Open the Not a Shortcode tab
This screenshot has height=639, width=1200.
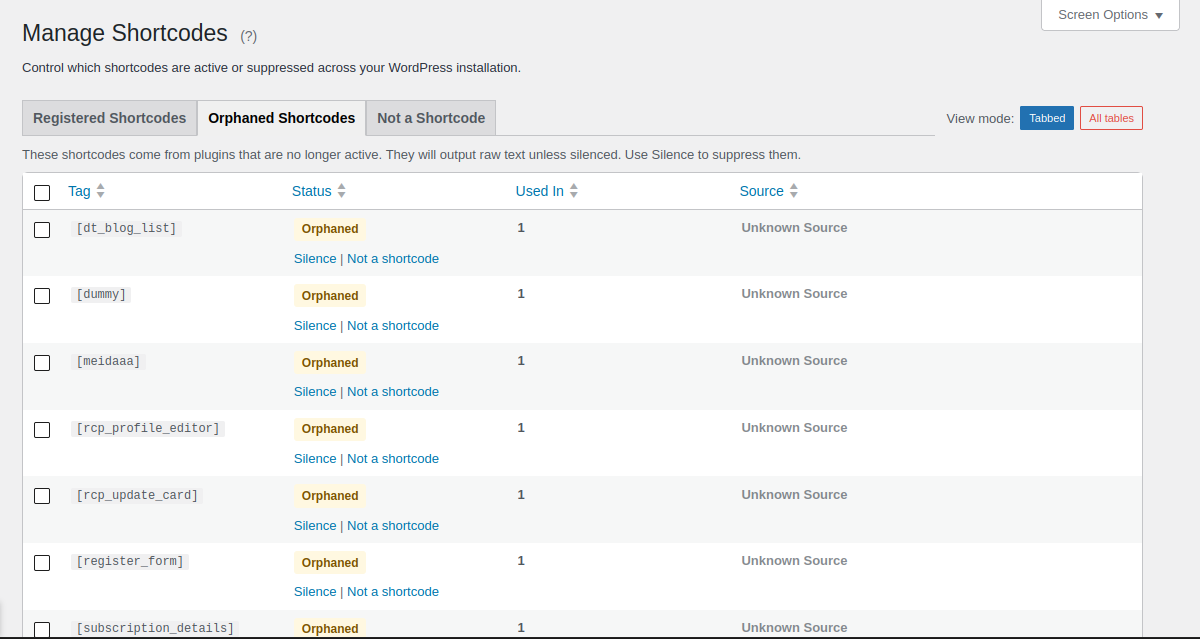431,118
